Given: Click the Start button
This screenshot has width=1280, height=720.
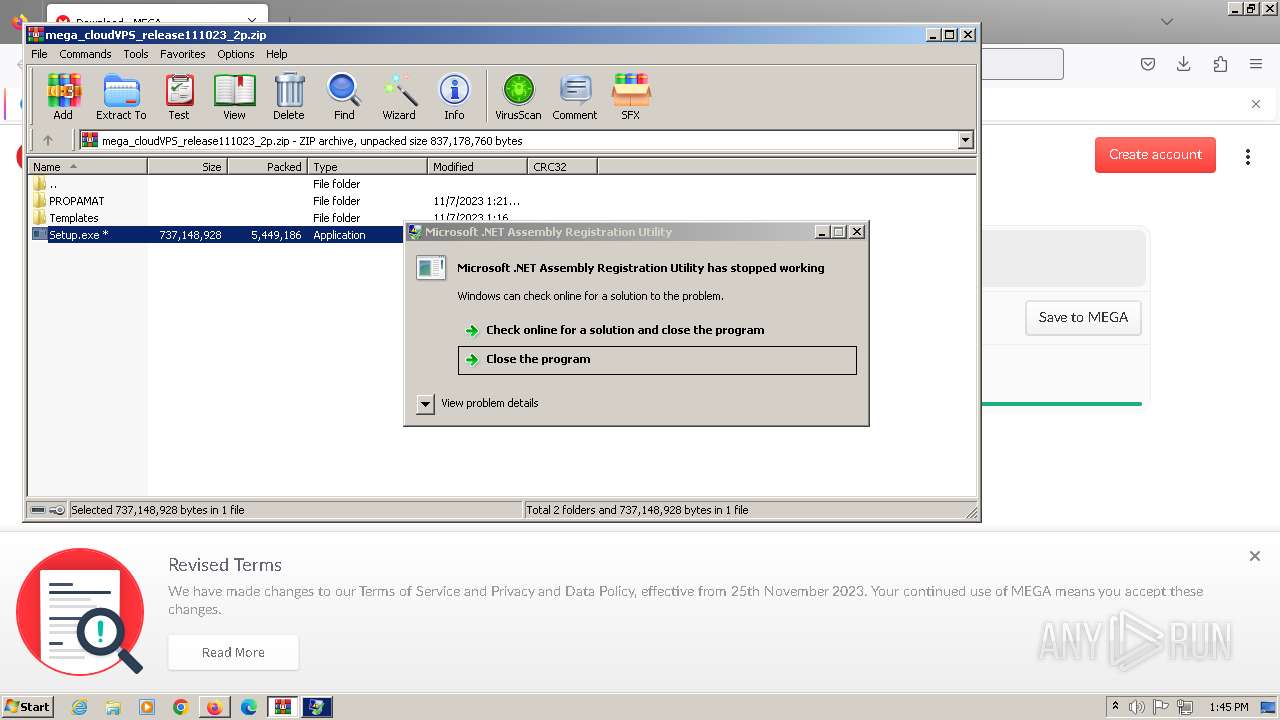Looking at the screenshot, I should (x=28, y=707).
